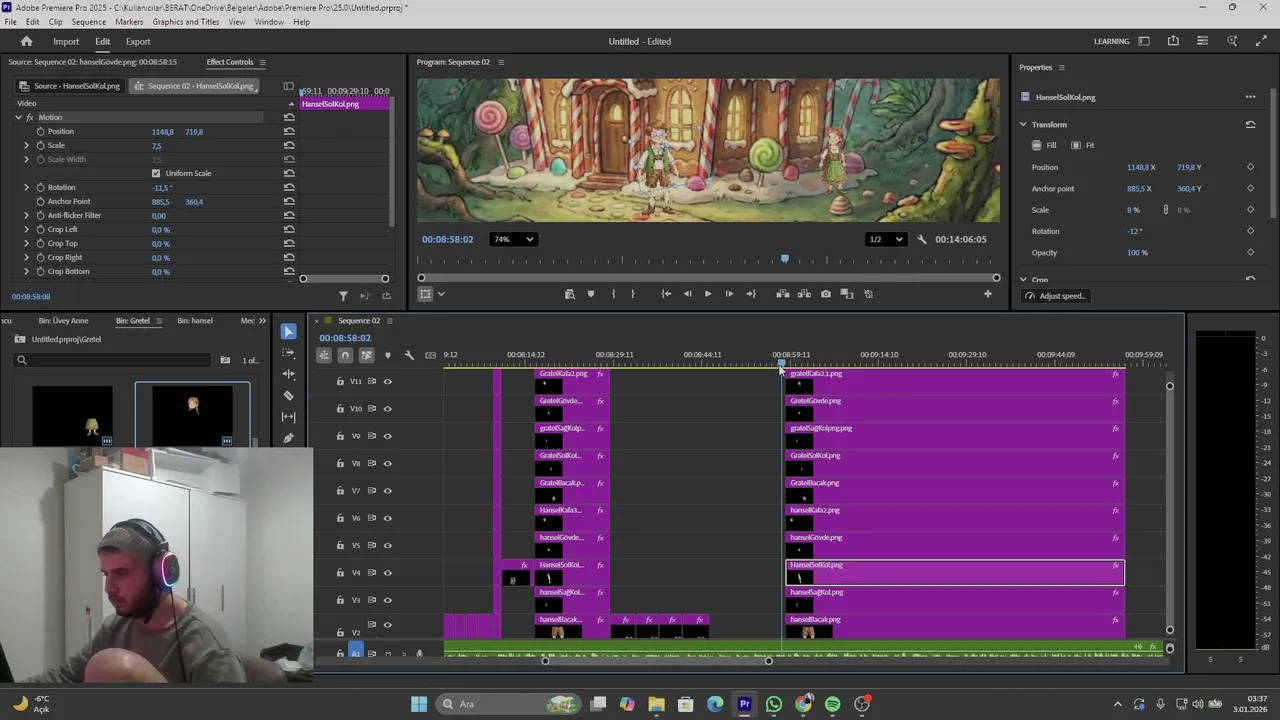Toggle linked selection in timeline
Viewport: 1280px width, 720px height.
366,355
